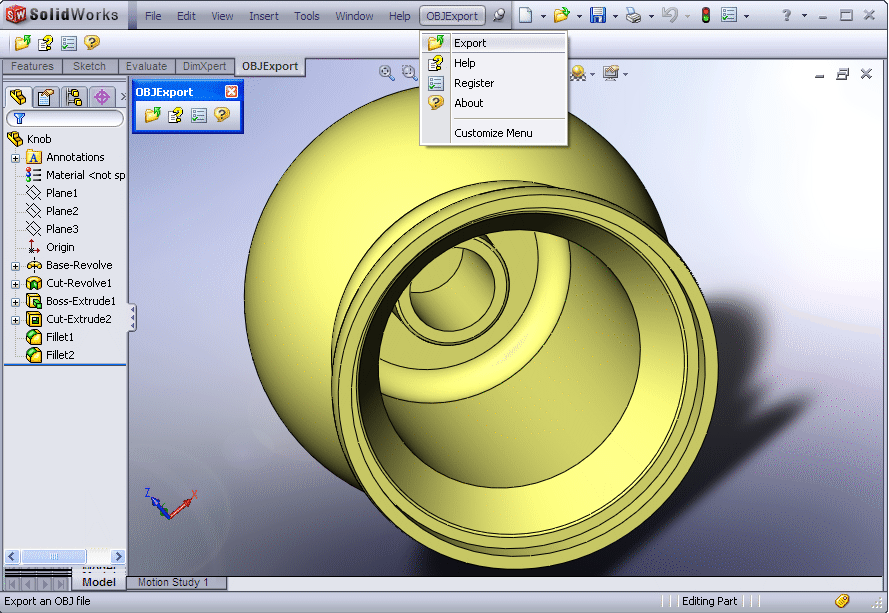889x613 pixels.
Task: Choose About from OBJExport menu
Action: pos(494,103)
